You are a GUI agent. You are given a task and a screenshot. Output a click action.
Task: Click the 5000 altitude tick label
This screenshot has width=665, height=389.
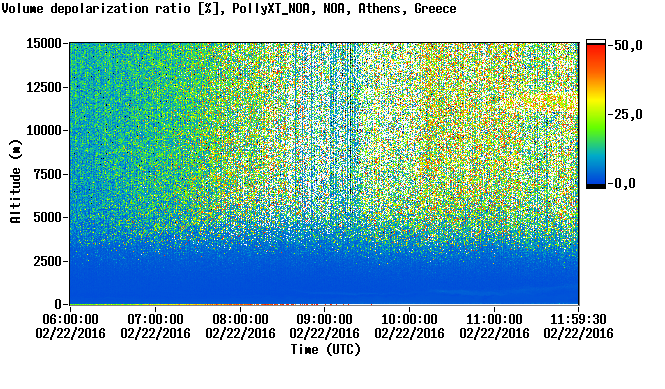point(48,218)
